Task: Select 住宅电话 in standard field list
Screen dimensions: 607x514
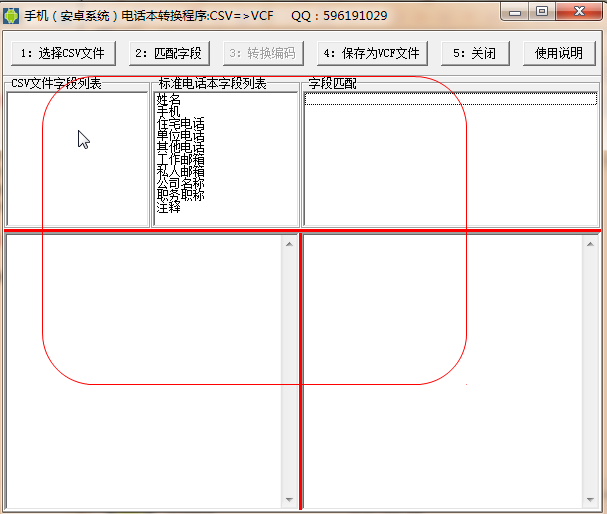Action: pos(180,123)
